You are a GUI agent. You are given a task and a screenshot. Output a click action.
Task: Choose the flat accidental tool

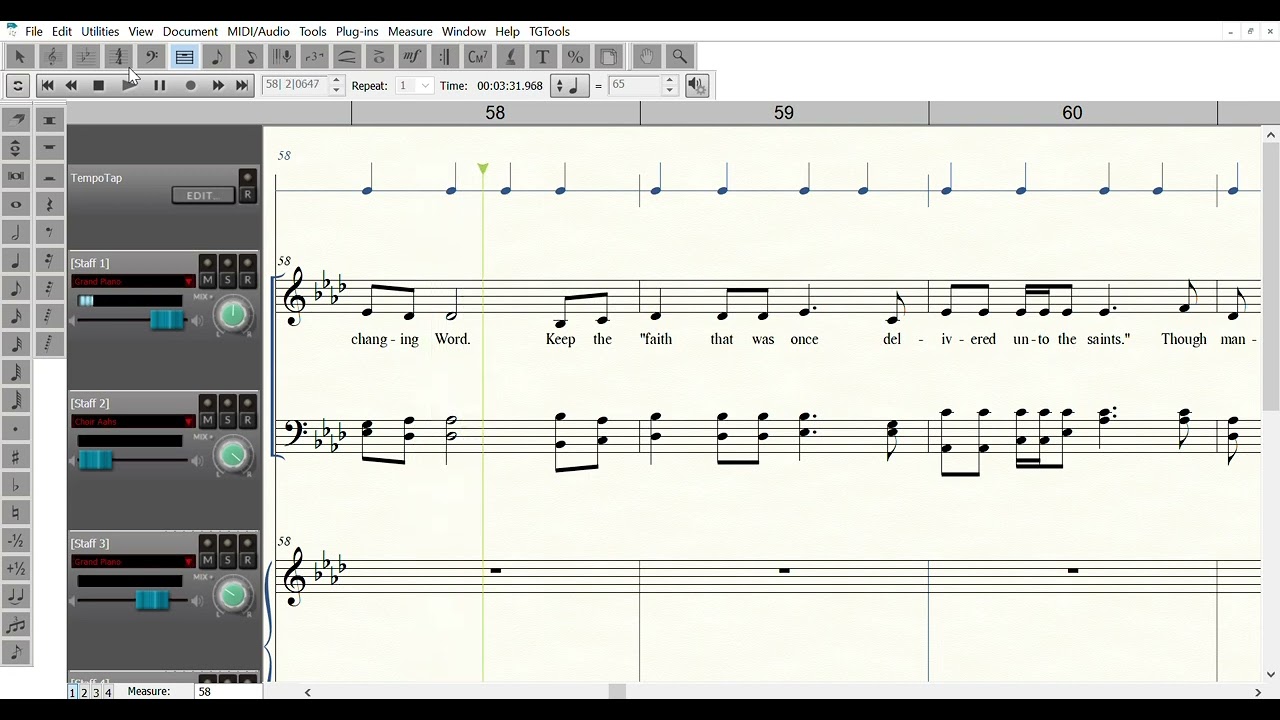pyautogui.click(x=16, y=485)
